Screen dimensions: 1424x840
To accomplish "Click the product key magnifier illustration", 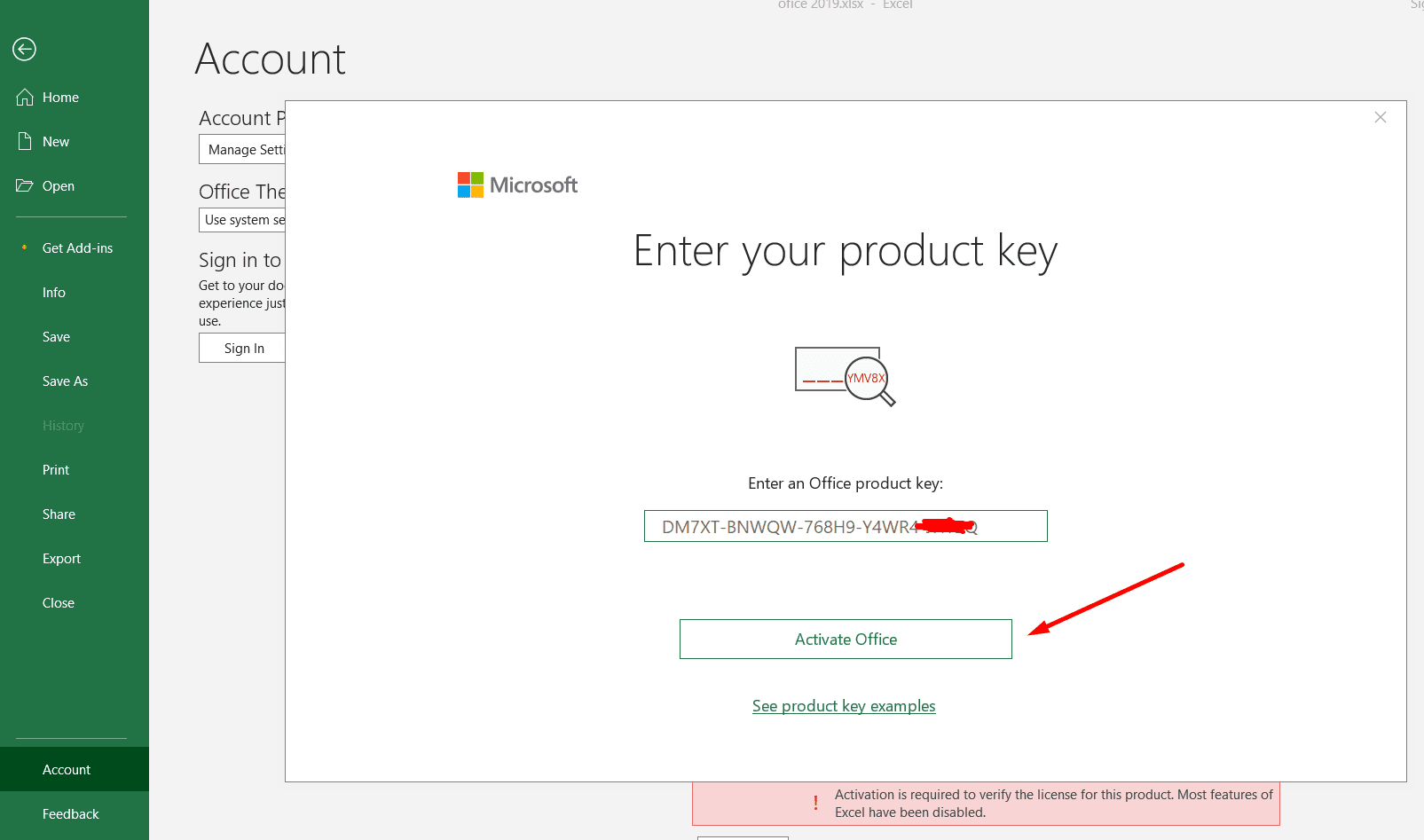I will [x=845, y=376].
